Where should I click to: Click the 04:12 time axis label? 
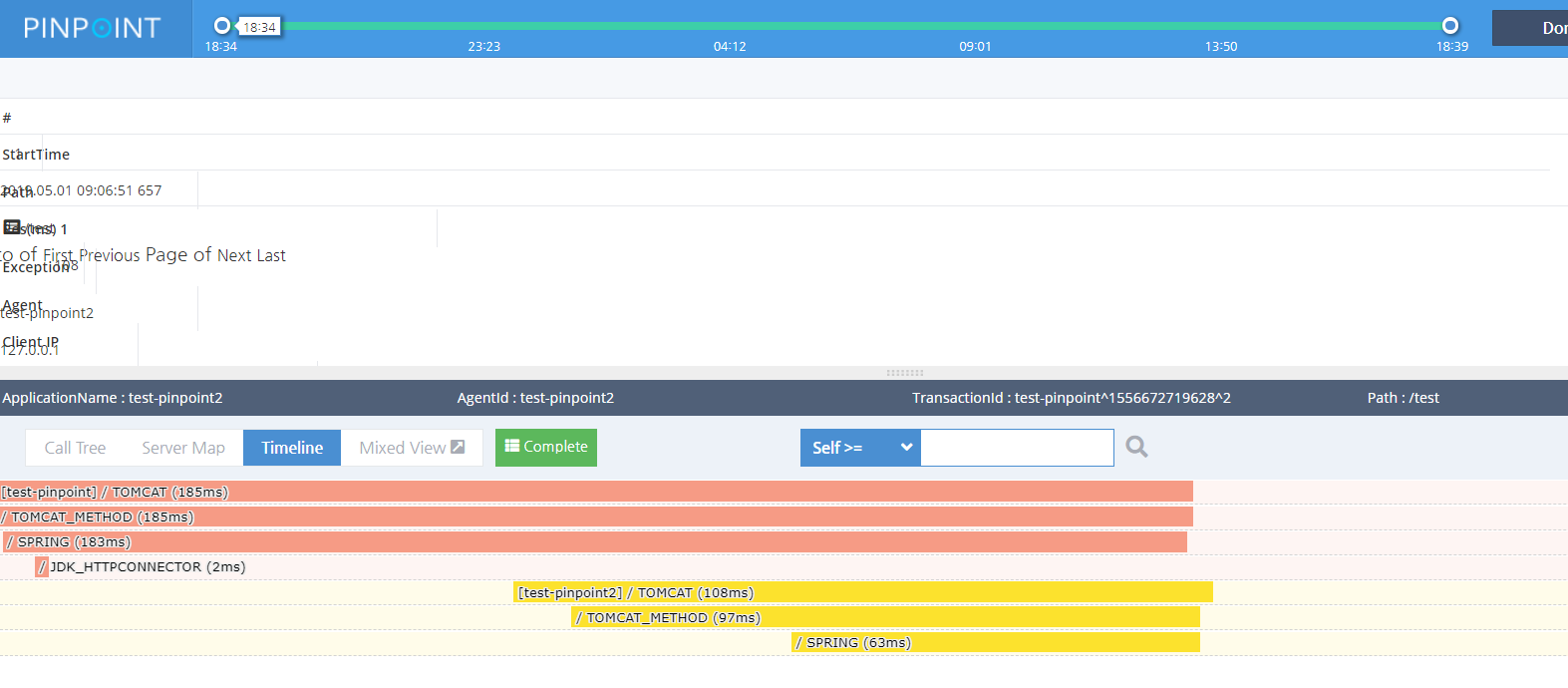tap(730, 46)
